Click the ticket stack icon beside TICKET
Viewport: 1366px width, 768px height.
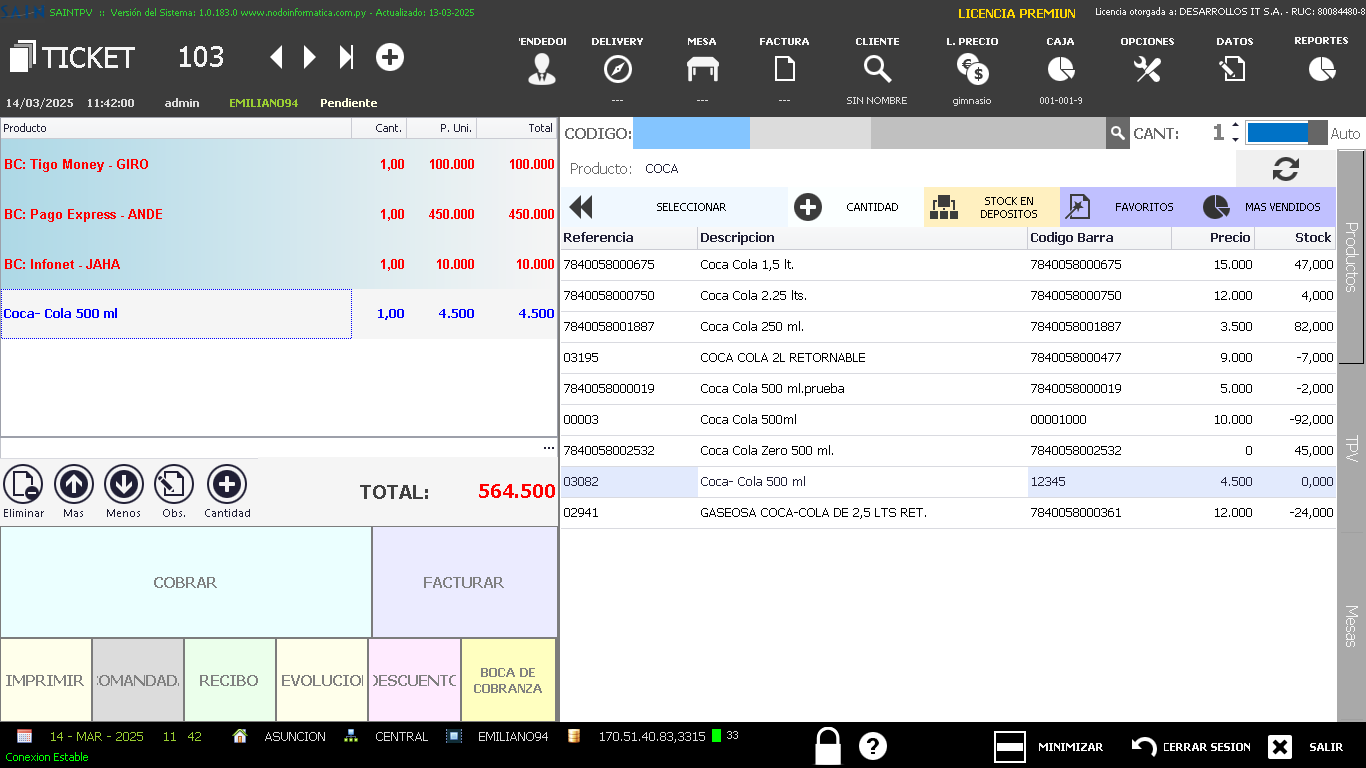pyautogui.click(x=22, y=57)
